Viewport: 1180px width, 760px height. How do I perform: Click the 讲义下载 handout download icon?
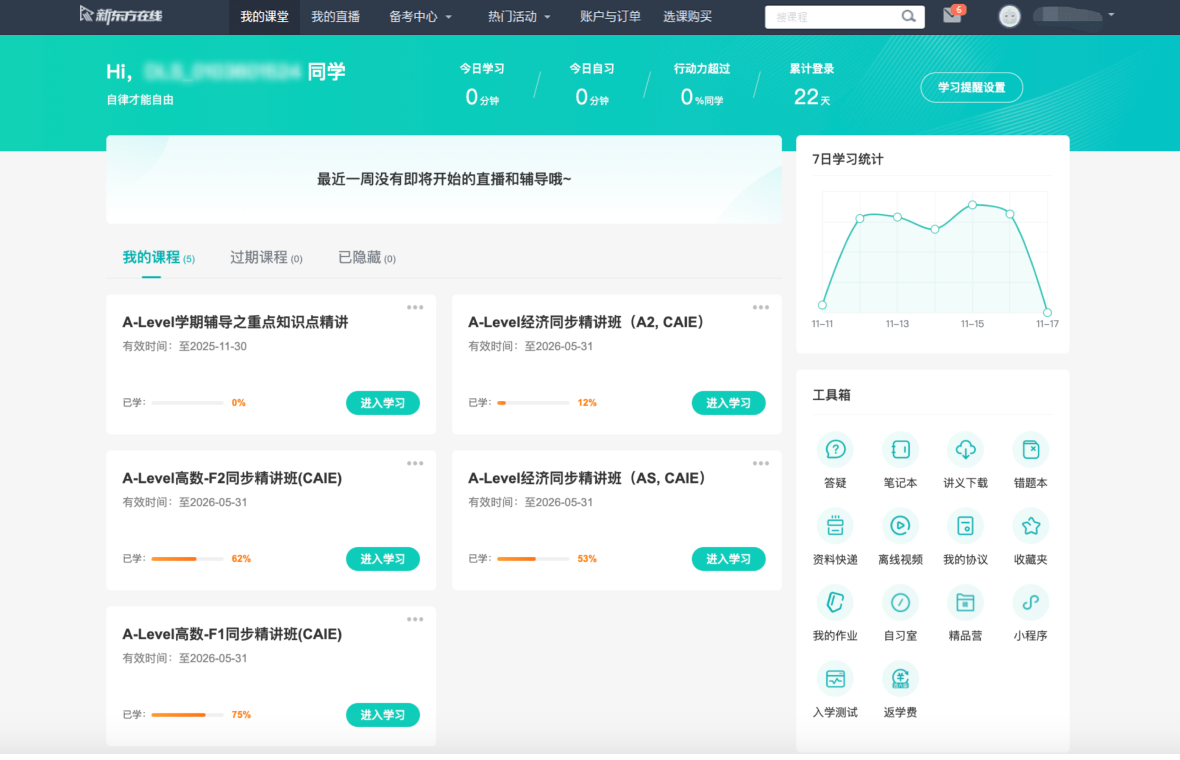point(965,450)
